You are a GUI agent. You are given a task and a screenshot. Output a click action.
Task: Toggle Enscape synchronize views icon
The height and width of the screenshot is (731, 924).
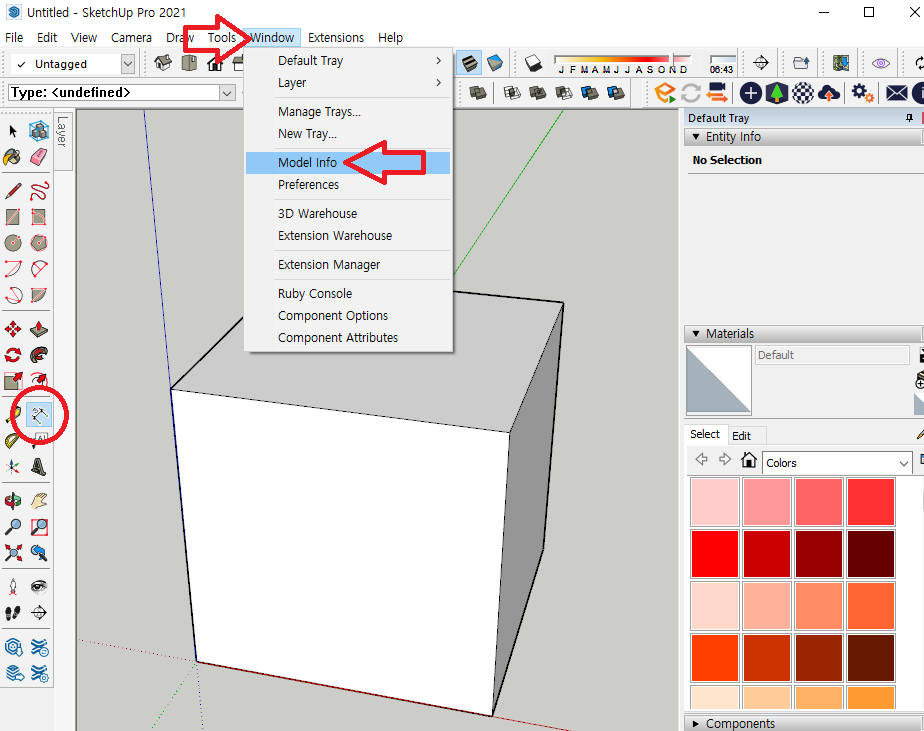pyautogui.click(x=718, y=93)
